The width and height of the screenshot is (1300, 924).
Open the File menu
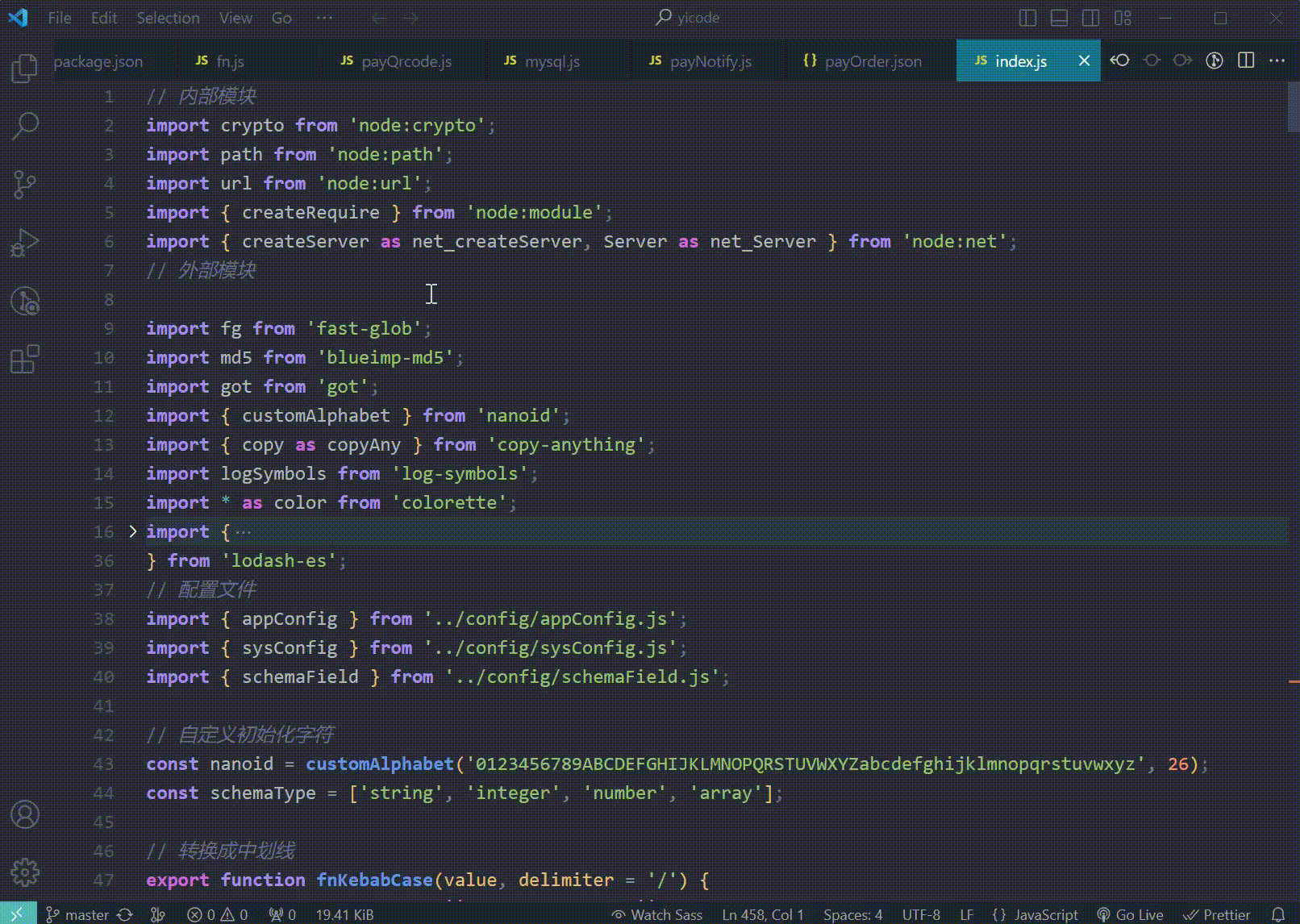[59, 17]
